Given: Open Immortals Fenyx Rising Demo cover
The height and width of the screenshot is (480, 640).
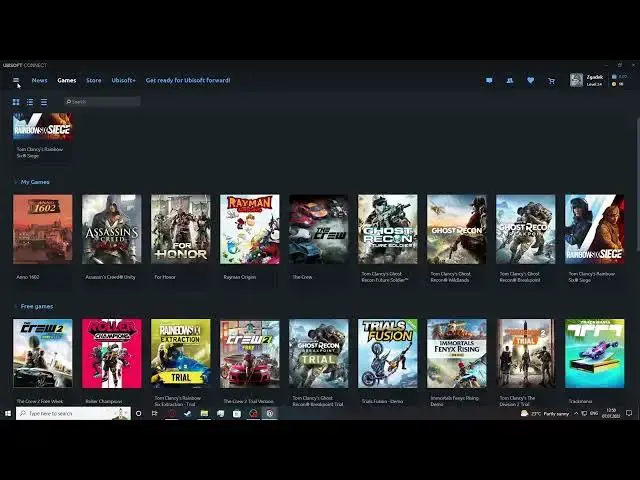Looking at the screenshot, I should 457,353.
